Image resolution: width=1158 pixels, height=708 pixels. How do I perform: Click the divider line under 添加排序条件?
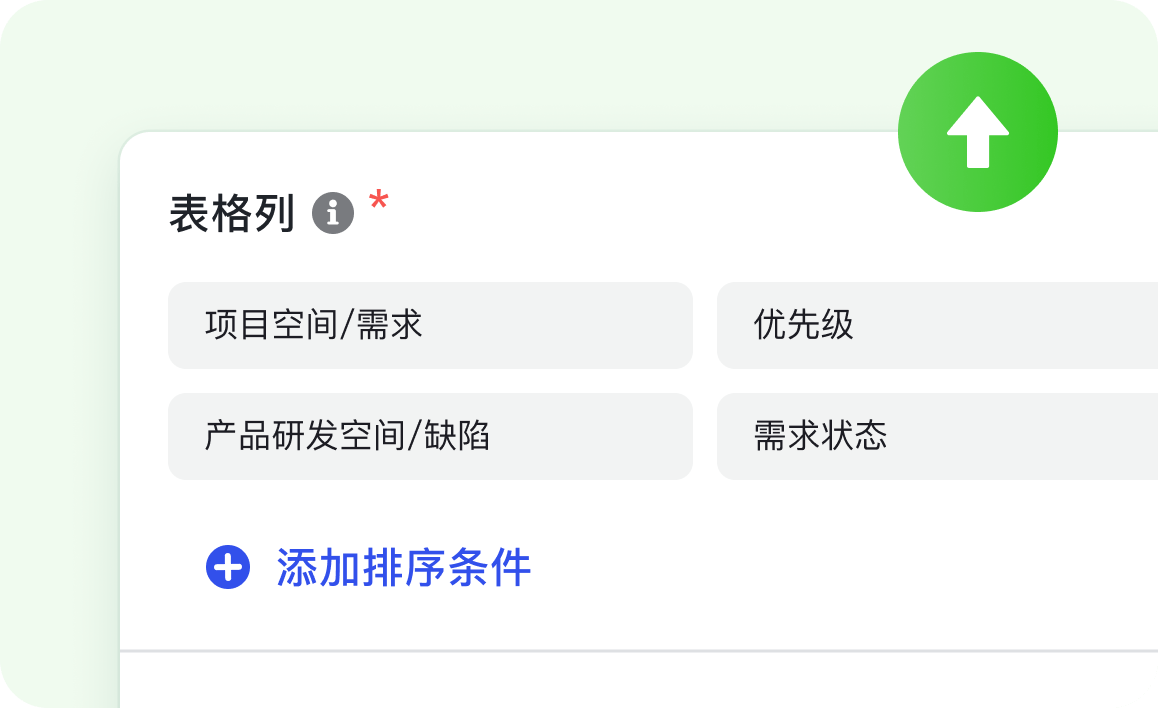[638, 651]
